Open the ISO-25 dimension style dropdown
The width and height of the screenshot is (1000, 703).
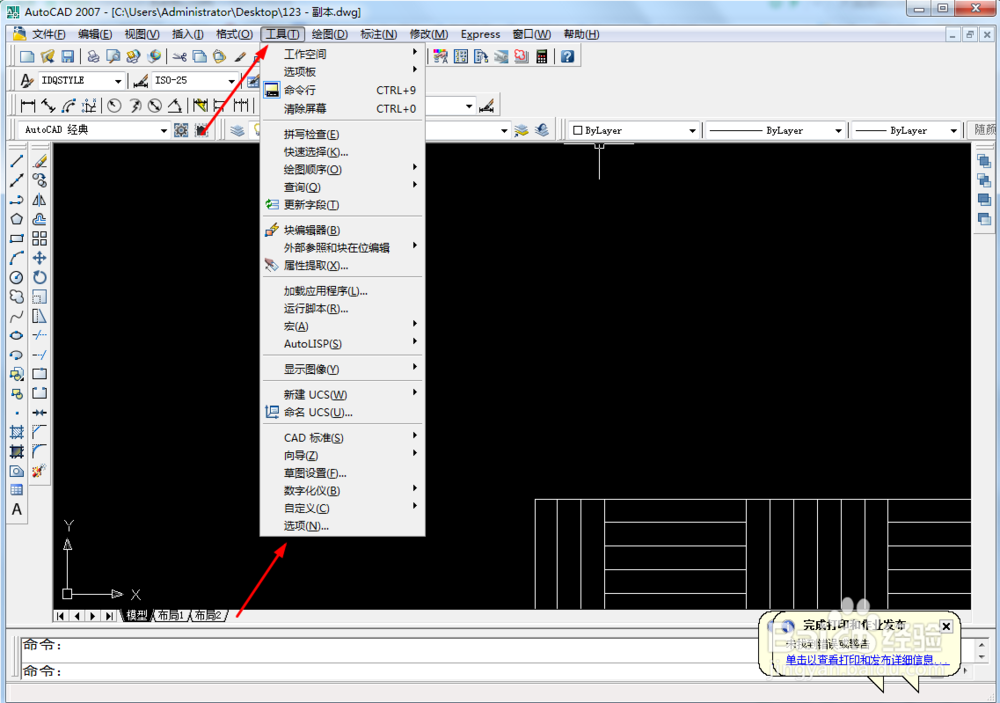pos(231,81)
